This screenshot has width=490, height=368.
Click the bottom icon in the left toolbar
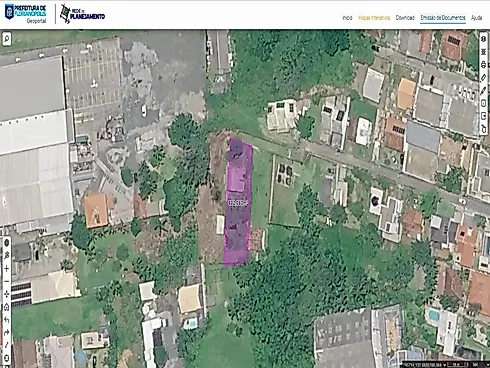(6, 358)
